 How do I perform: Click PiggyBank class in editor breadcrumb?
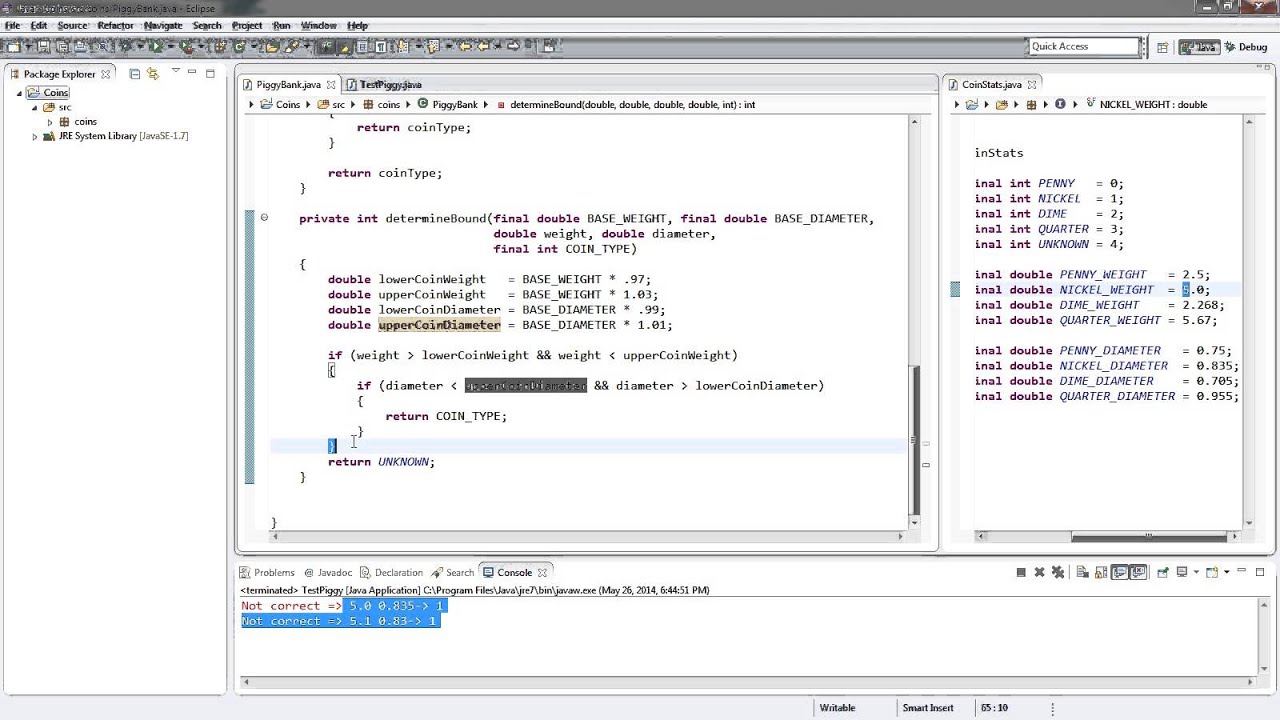[x=454, y=104]
